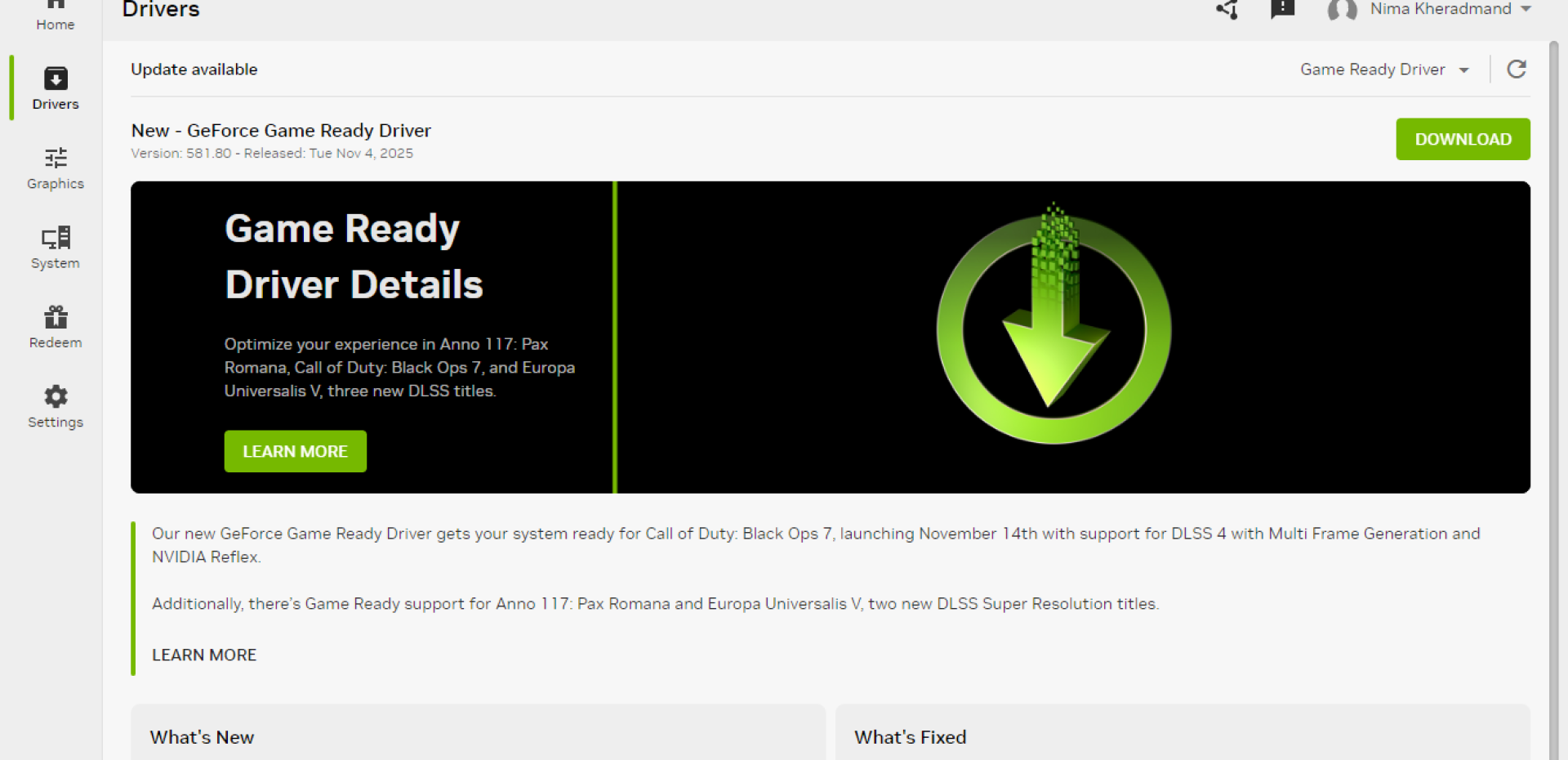Viewport: 1568px width, 760px height.
Task: Click the share icon in header
Action: pyautogui.click(x=1227, y=10)
